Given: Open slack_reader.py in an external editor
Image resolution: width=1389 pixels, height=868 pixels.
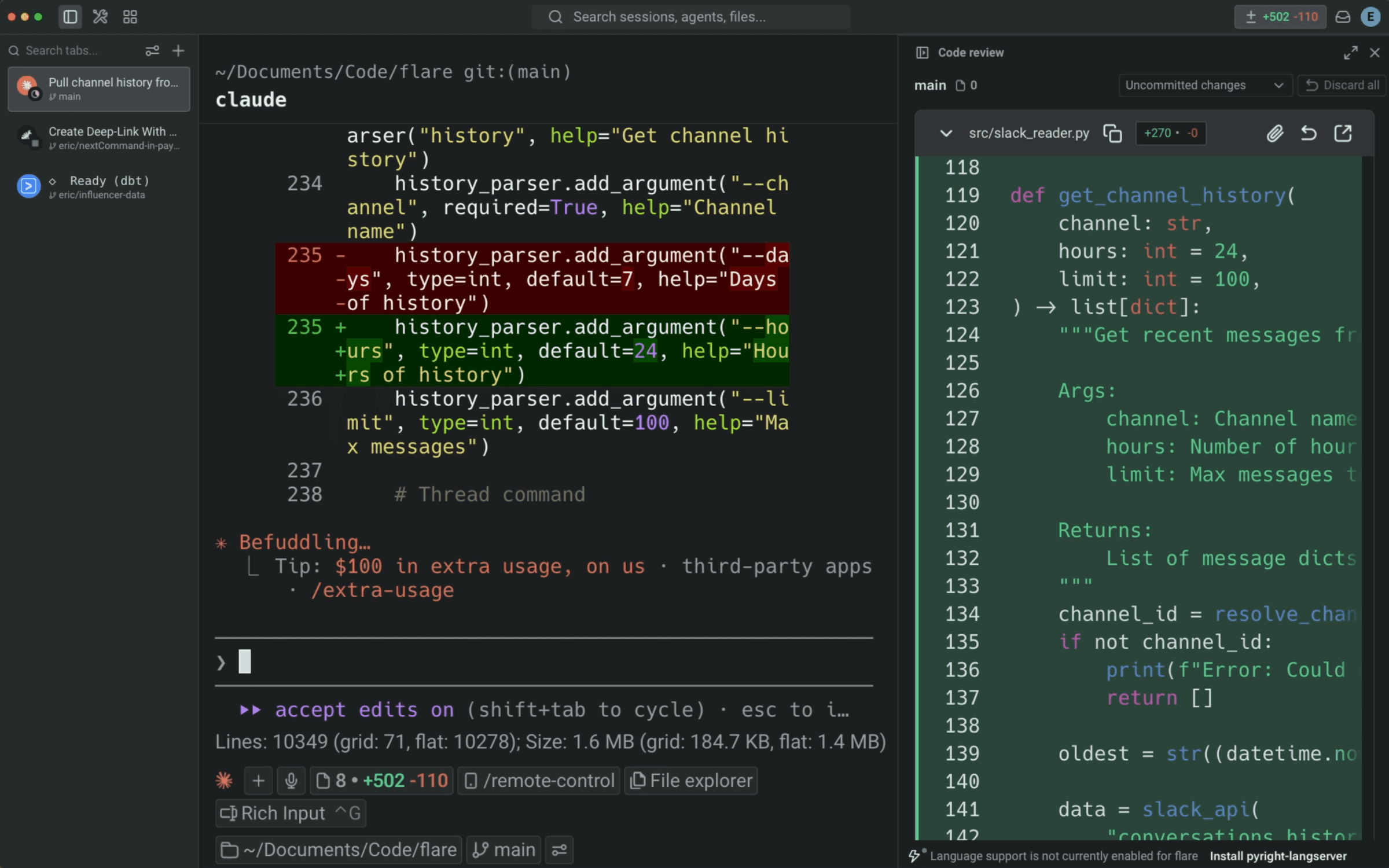Looking at the screenshot, I should [1343, 134].
